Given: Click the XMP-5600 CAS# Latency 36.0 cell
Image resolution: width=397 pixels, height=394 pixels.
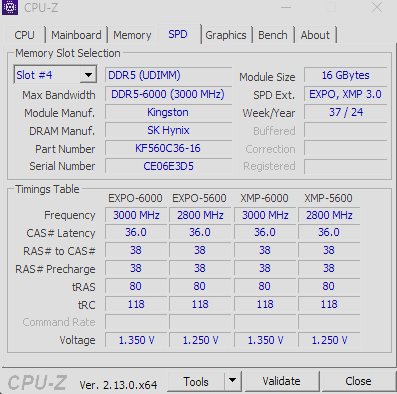Looking at the screenshot, I should [x=329, y=232].
